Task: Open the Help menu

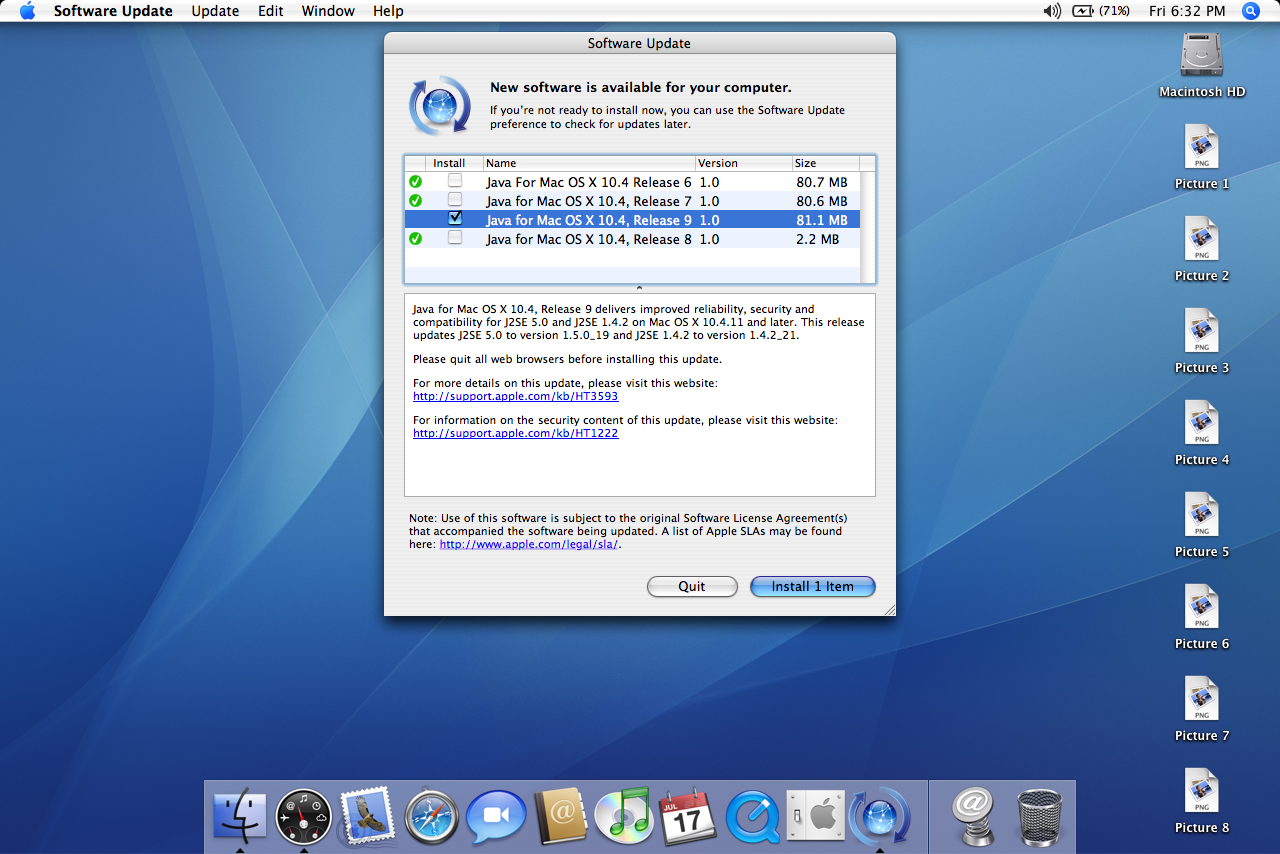Action: [388, 11]
